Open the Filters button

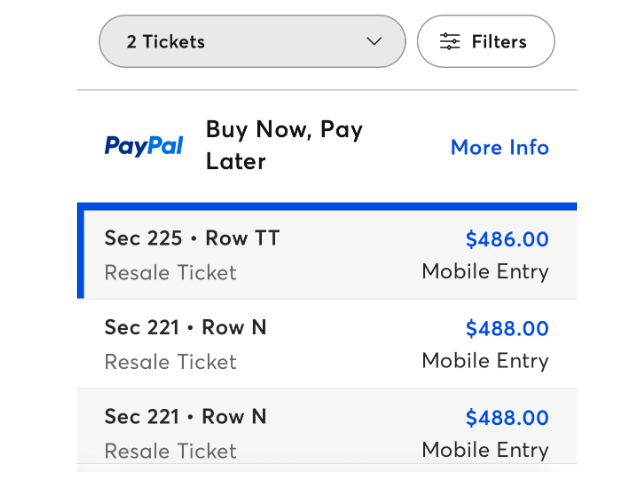tap(485, 42)
